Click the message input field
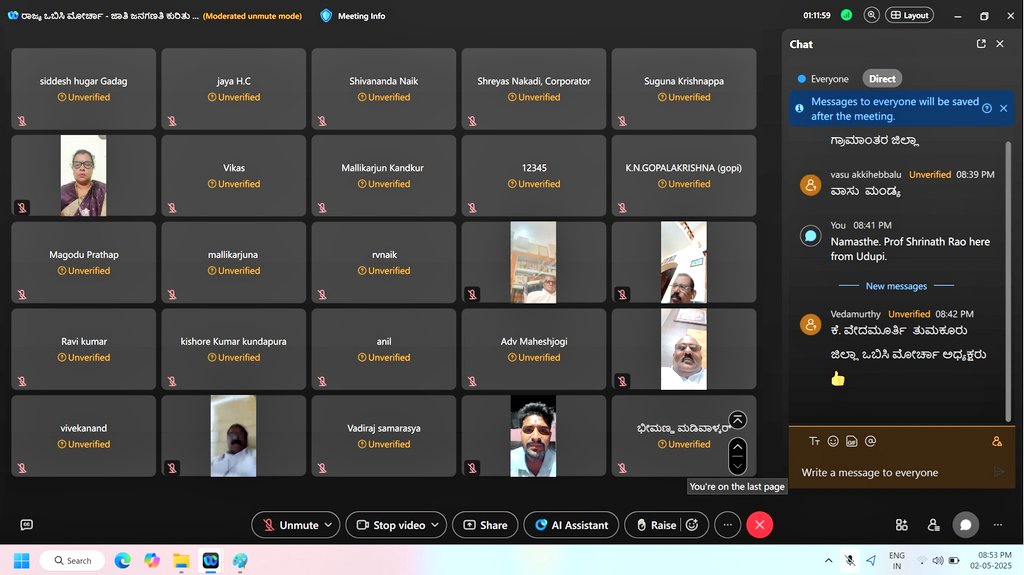The height and width of the screenshot is (575, 1024). tap(891, 472)
